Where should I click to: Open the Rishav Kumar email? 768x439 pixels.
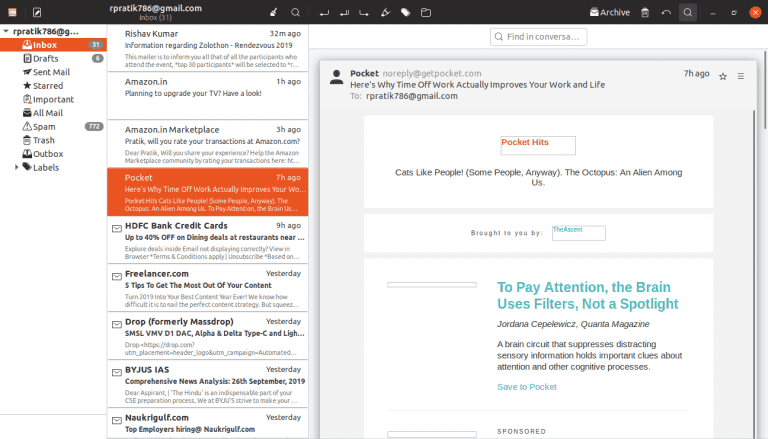tap(208, 49)
